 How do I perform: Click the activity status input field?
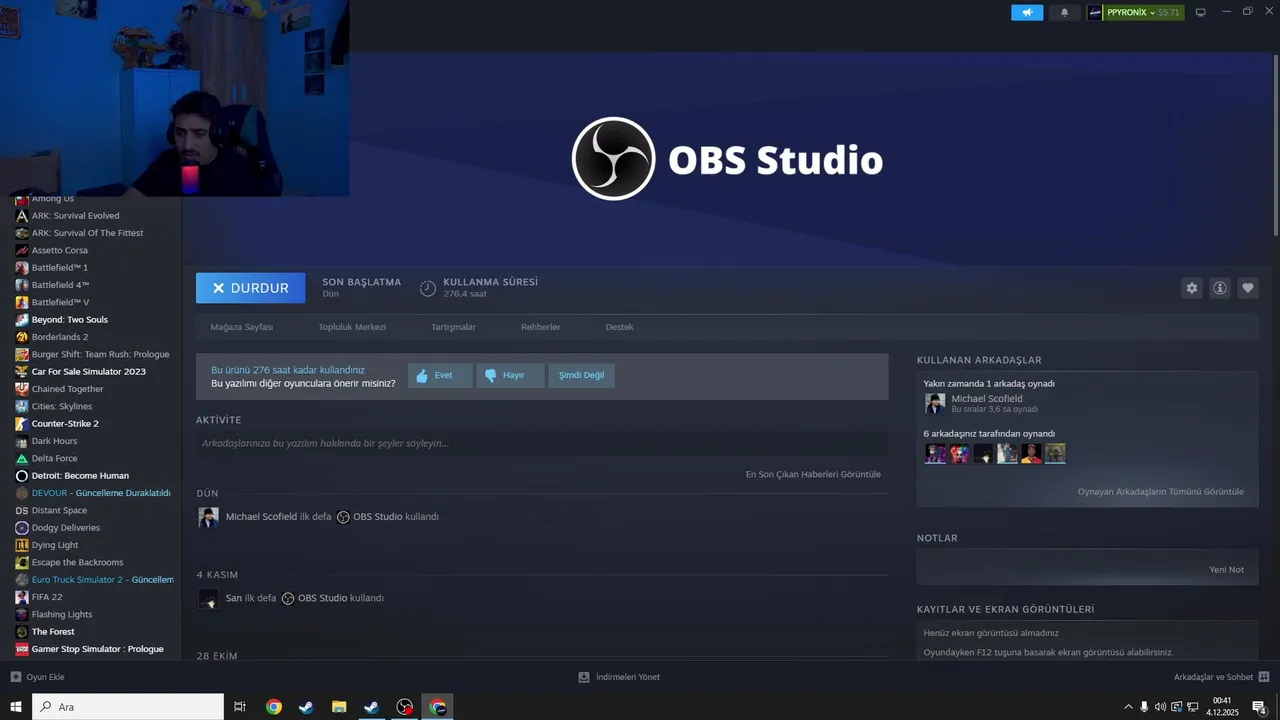(542, 443)
